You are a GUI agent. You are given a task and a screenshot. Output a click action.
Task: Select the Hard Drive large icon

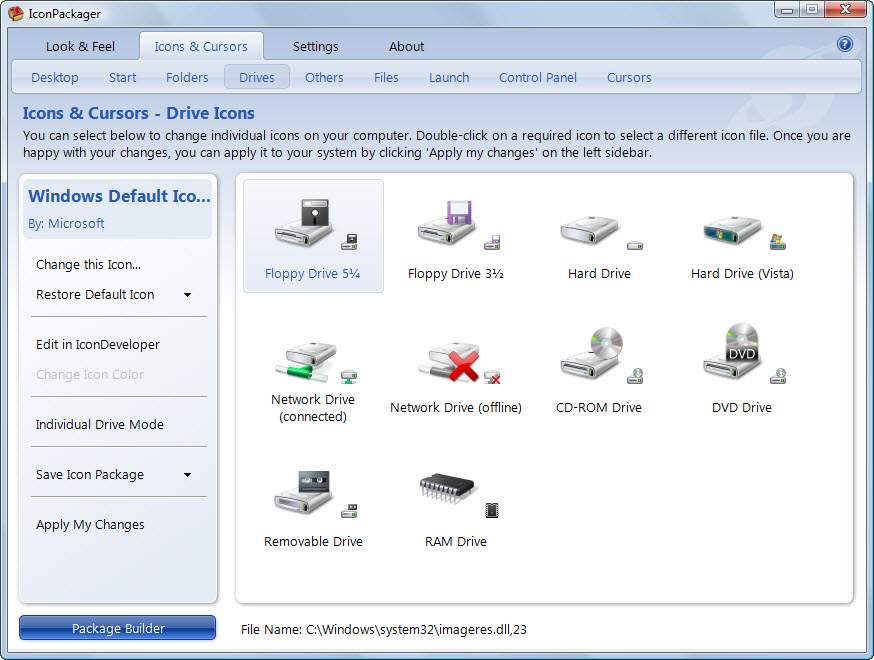[x=589, y=230]
